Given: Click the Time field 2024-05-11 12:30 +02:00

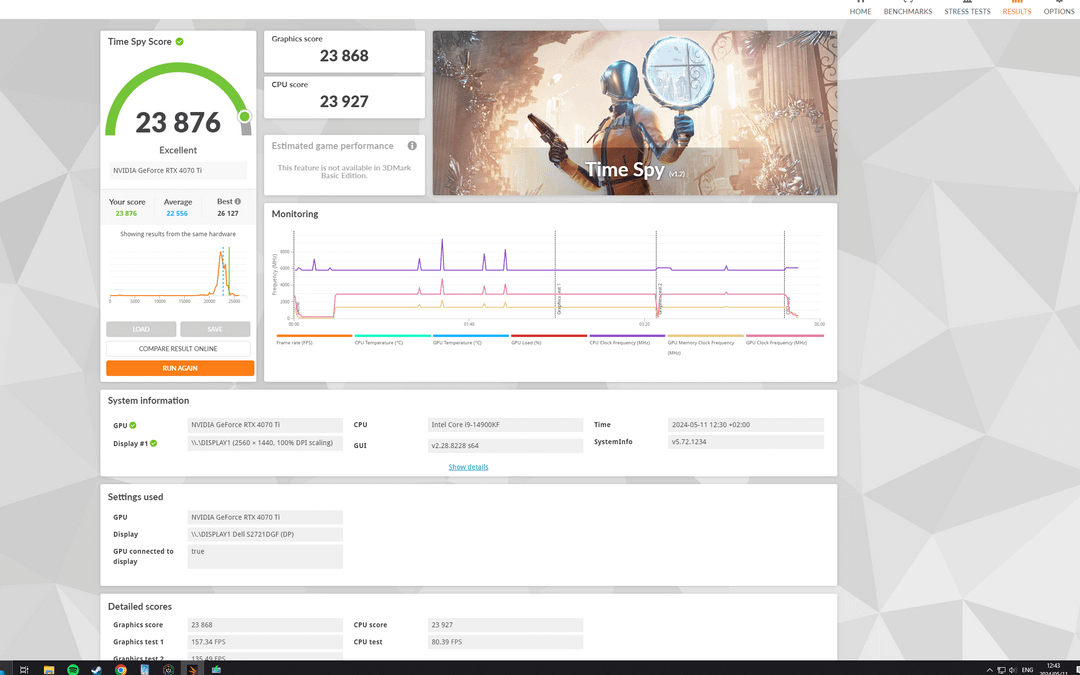Looking at the screenshot, I should [746, 425].
